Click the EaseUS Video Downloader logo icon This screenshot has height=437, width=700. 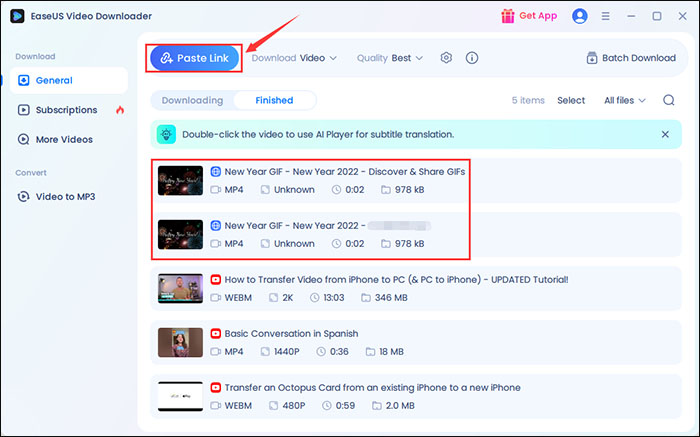(17, 16)
